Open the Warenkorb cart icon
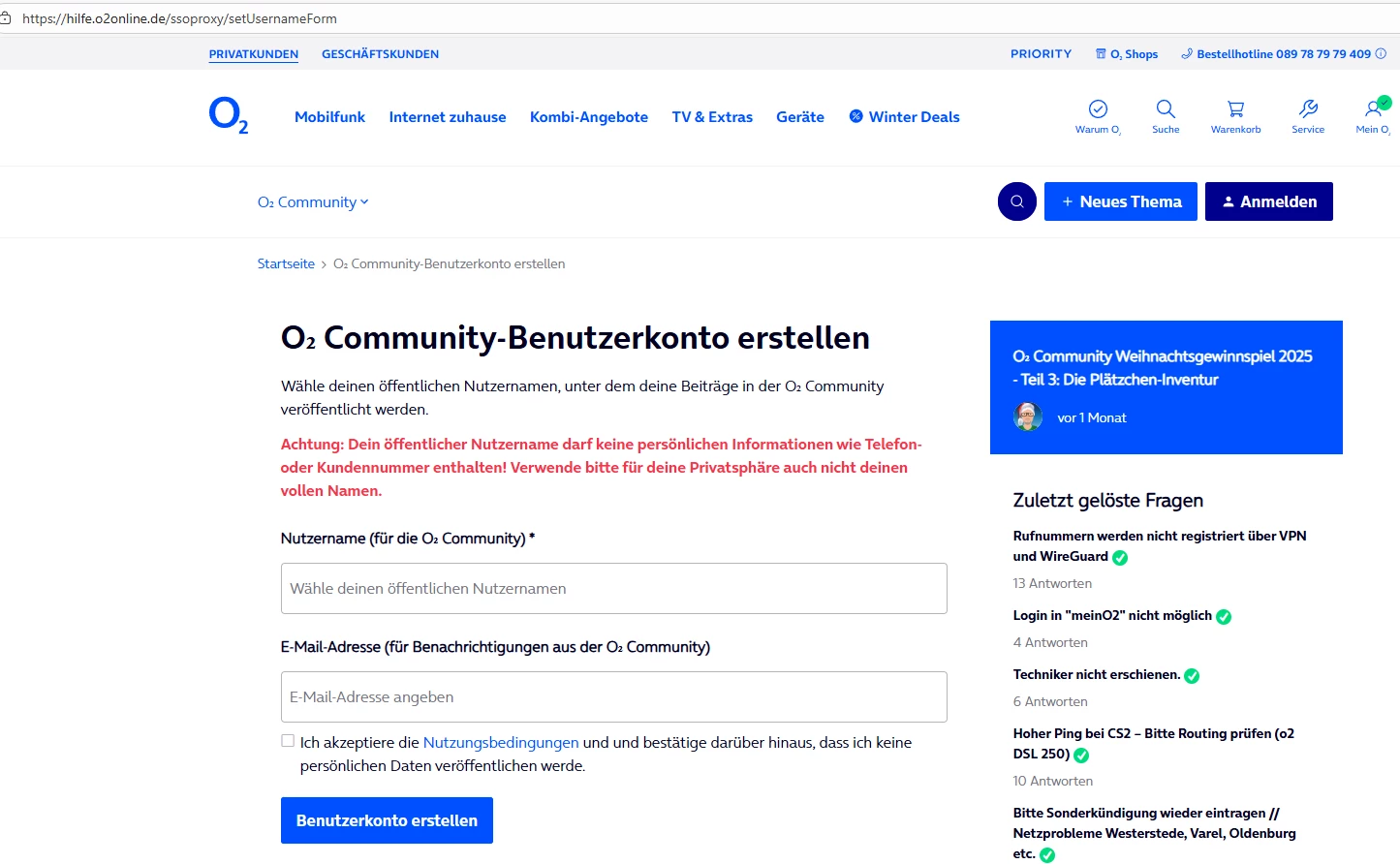The width and height of the screenshot is (1400, 864). click(x=1235, y=108)
